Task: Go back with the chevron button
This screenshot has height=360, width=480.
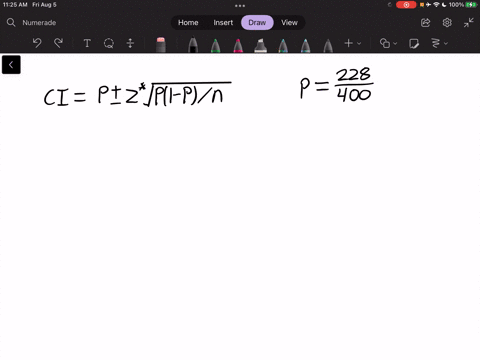Action: click(11, 65)
